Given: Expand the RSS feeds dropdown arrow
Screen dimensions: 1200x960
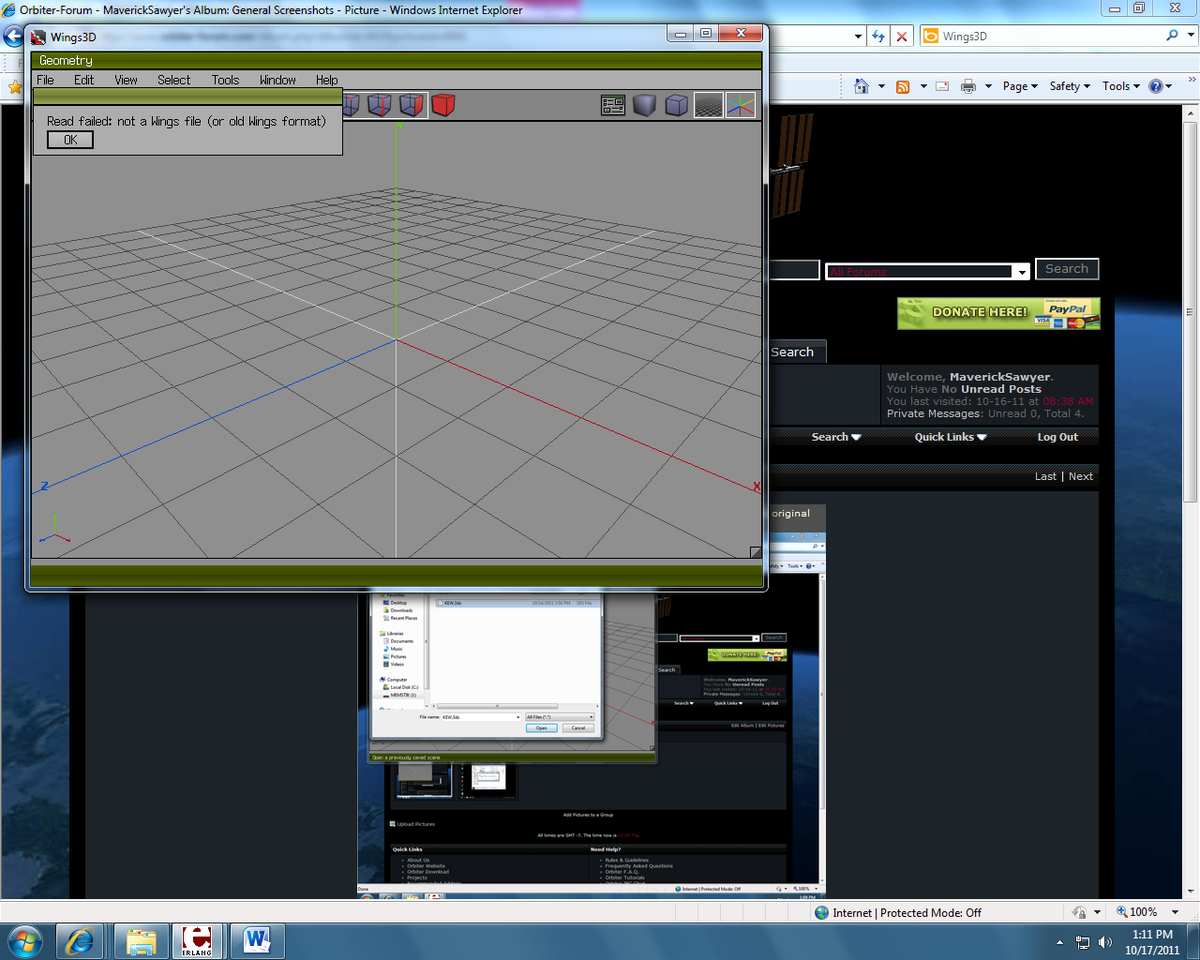Looking at the screenshot, I should point(923,86).
